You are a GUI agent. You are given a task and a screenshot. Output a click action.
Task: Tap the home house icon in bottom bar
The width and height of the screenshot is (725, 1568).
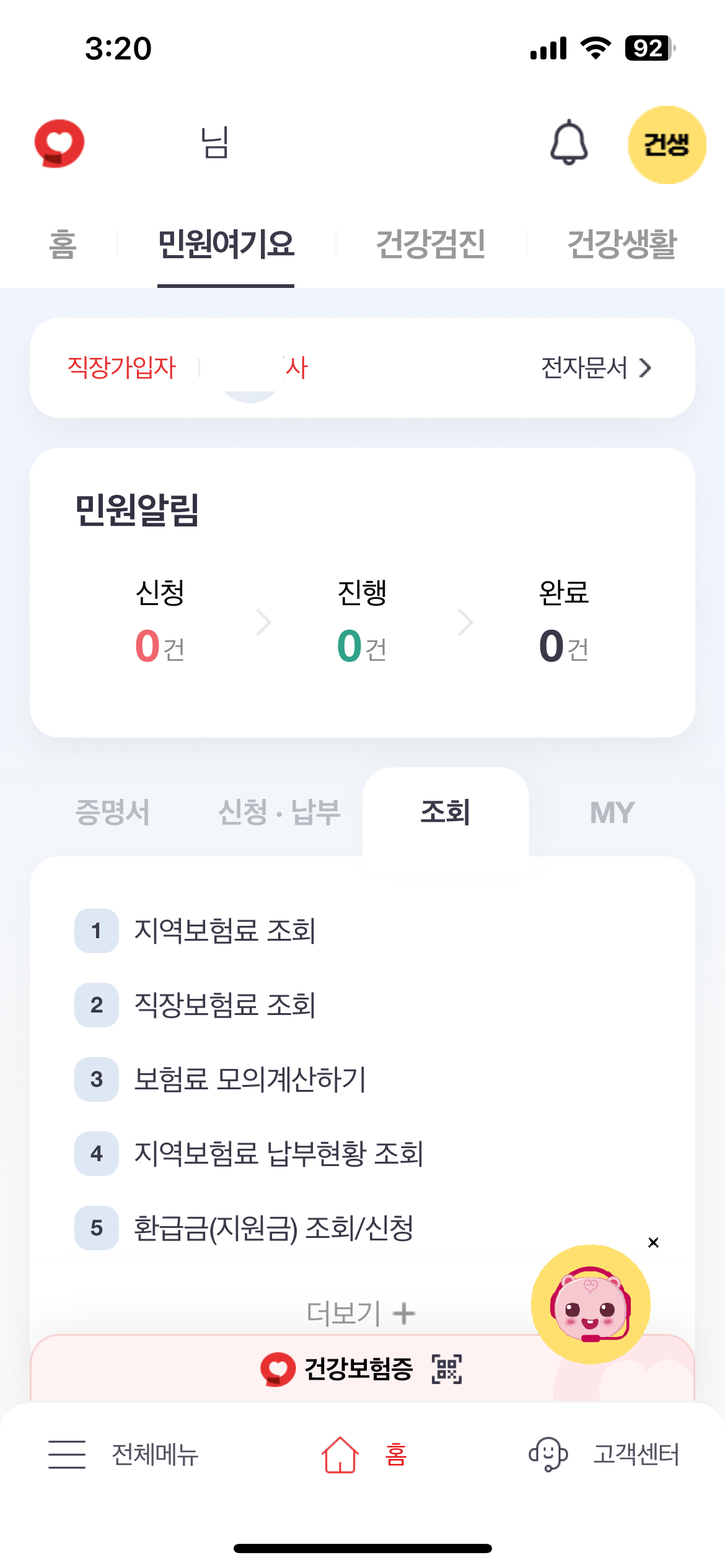[x=340, y=1454]
